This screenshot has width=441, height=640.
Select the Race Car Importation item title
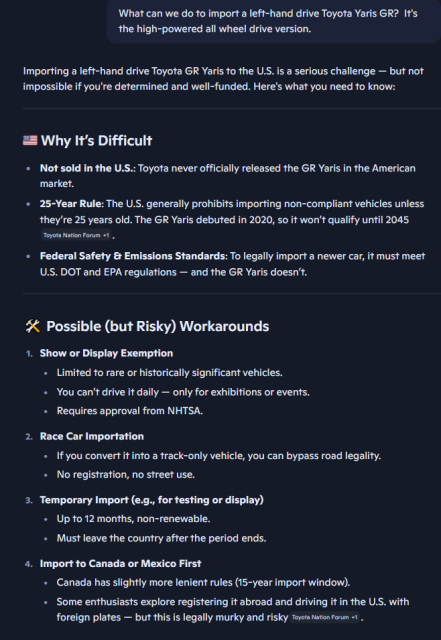pos(92,436)
